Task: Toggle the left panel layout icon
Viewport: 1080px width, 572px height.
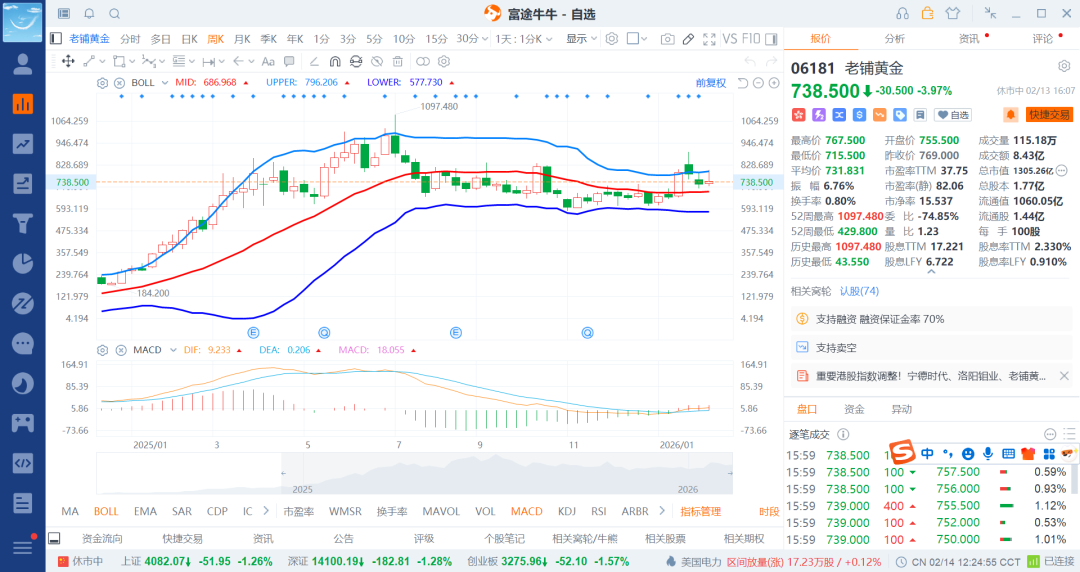Action: [56, 39]
